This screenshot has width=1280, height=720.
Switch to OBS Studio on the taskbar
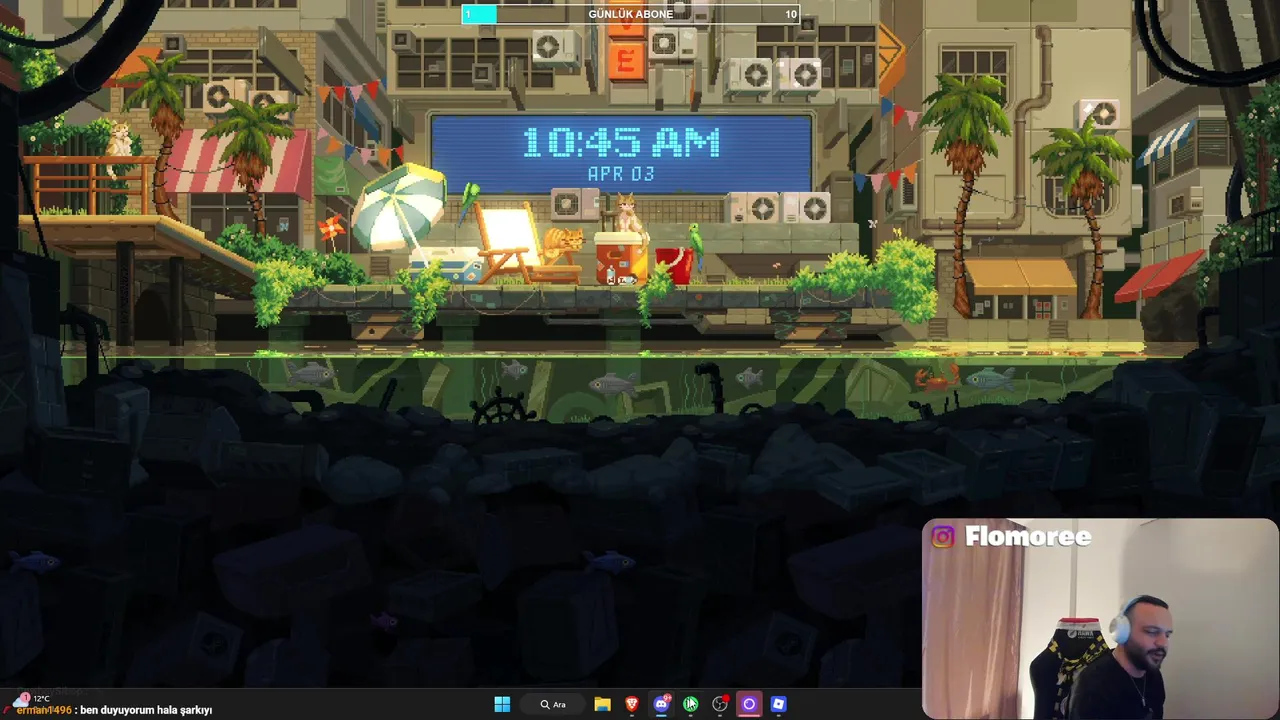pos(720,704)
